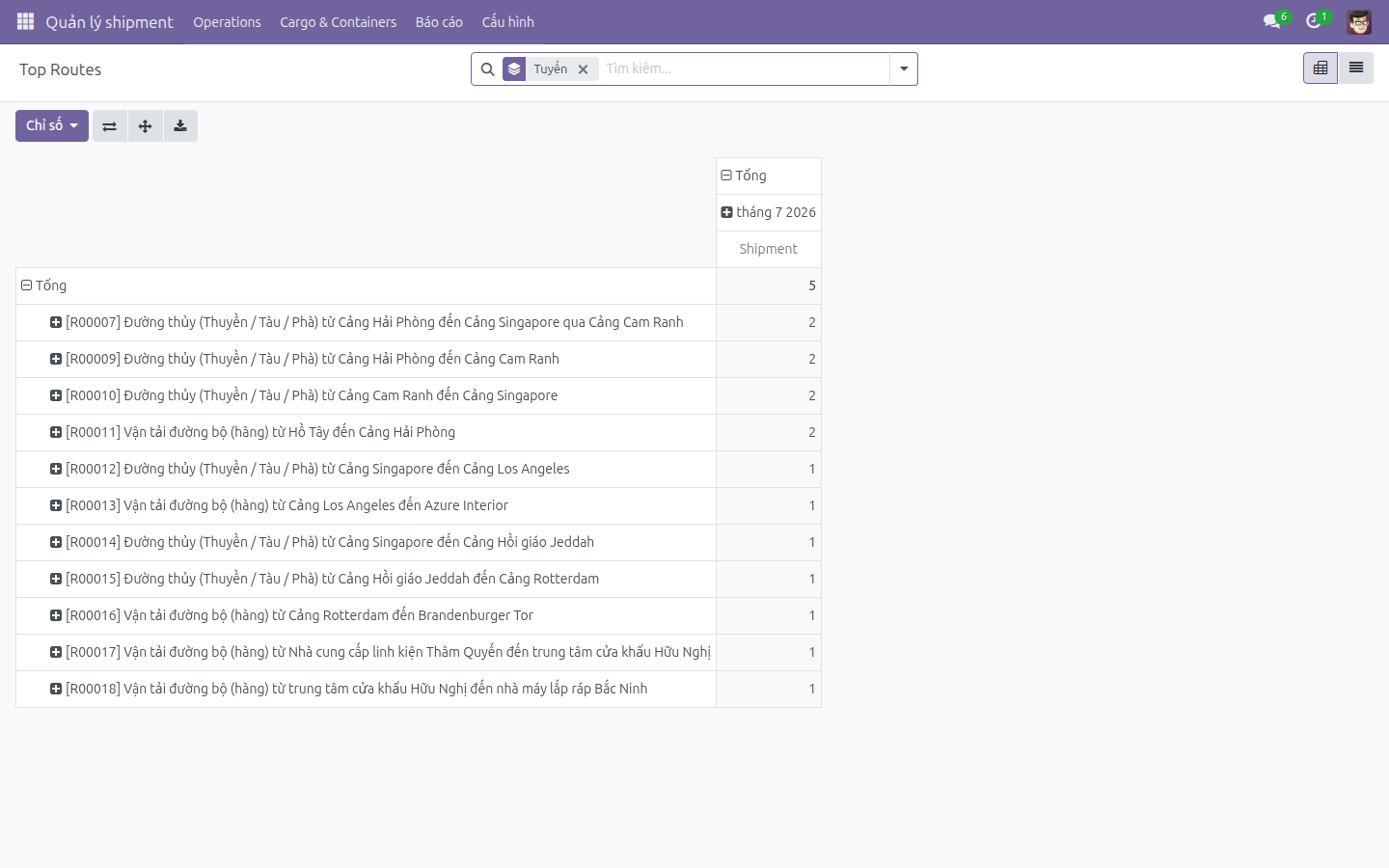Viewport: 1389px width, 868px height.
Task: Open the activities clock icon
Action: click(x=1314, y=21)
